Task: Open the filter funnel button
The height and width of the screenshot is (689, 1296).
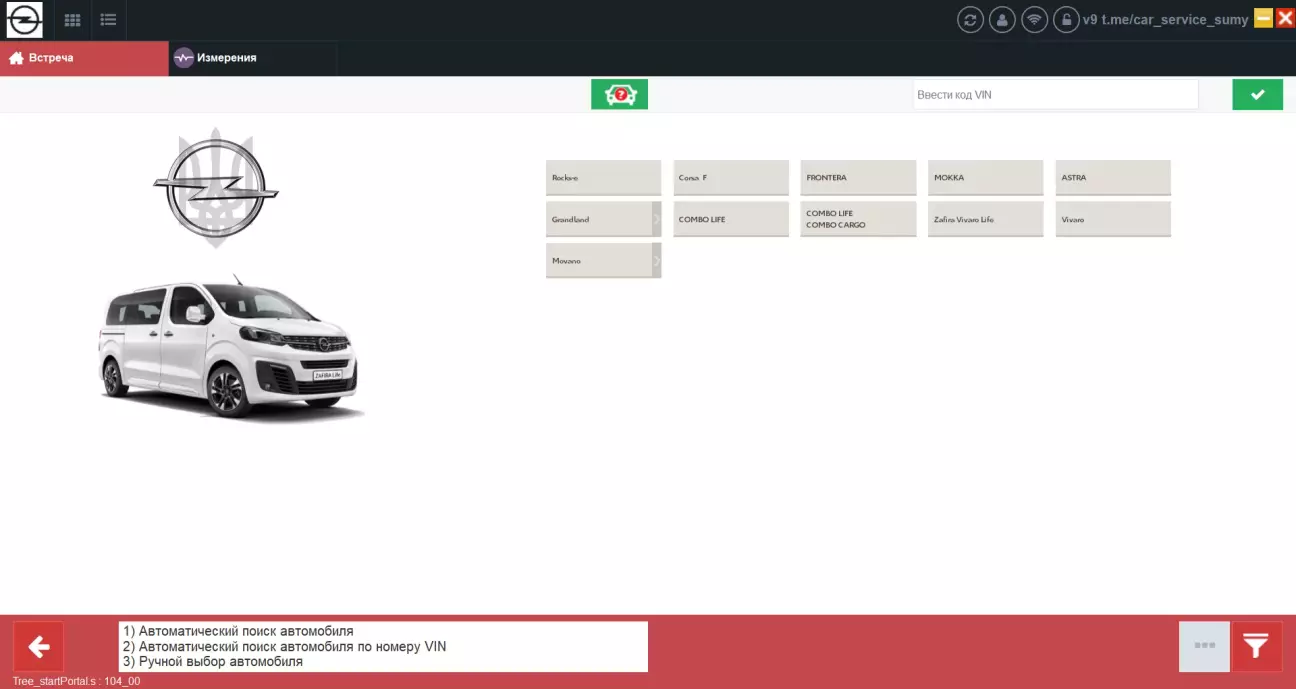Action: click(1256, 647)
